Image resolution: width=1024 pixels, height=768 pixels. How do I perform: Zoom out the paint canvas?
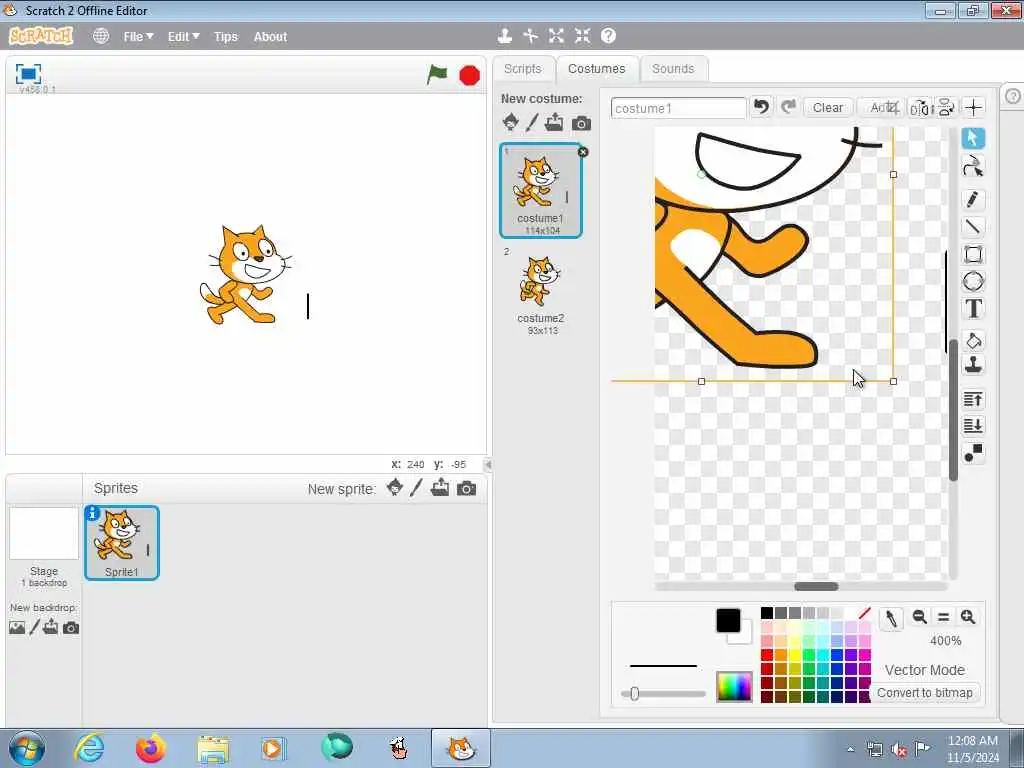coord(920,616)
